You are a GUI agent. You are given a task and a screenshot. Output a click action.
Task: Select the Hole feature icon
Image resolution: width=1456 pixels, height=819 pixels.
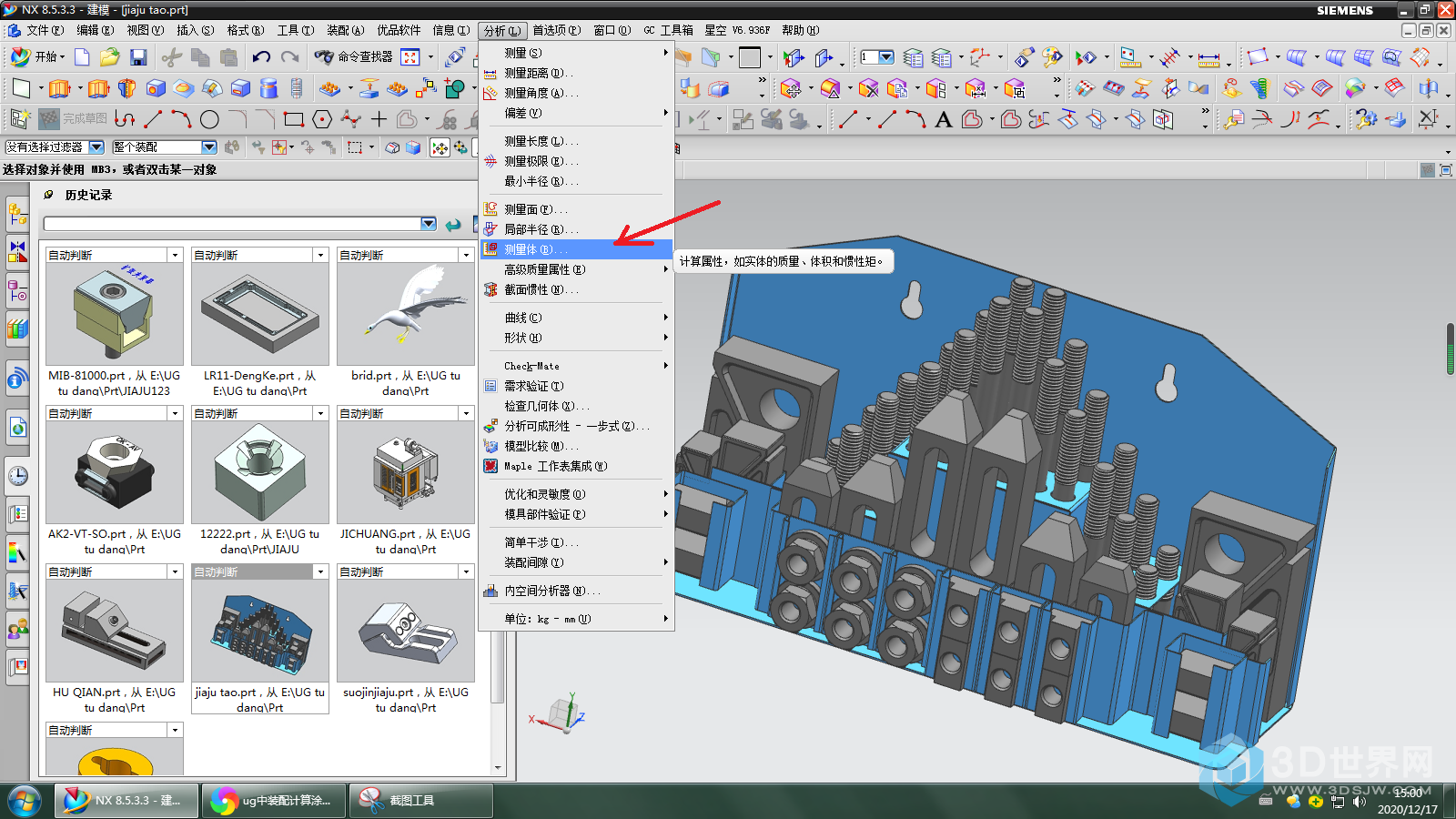click(157, 88)
